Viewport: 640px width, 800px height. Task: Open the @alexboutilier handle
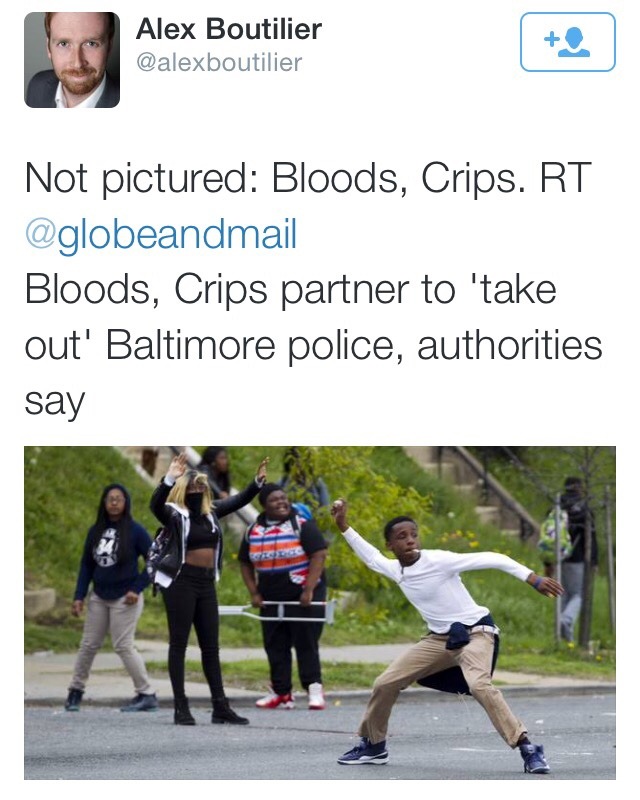[219, 63]
